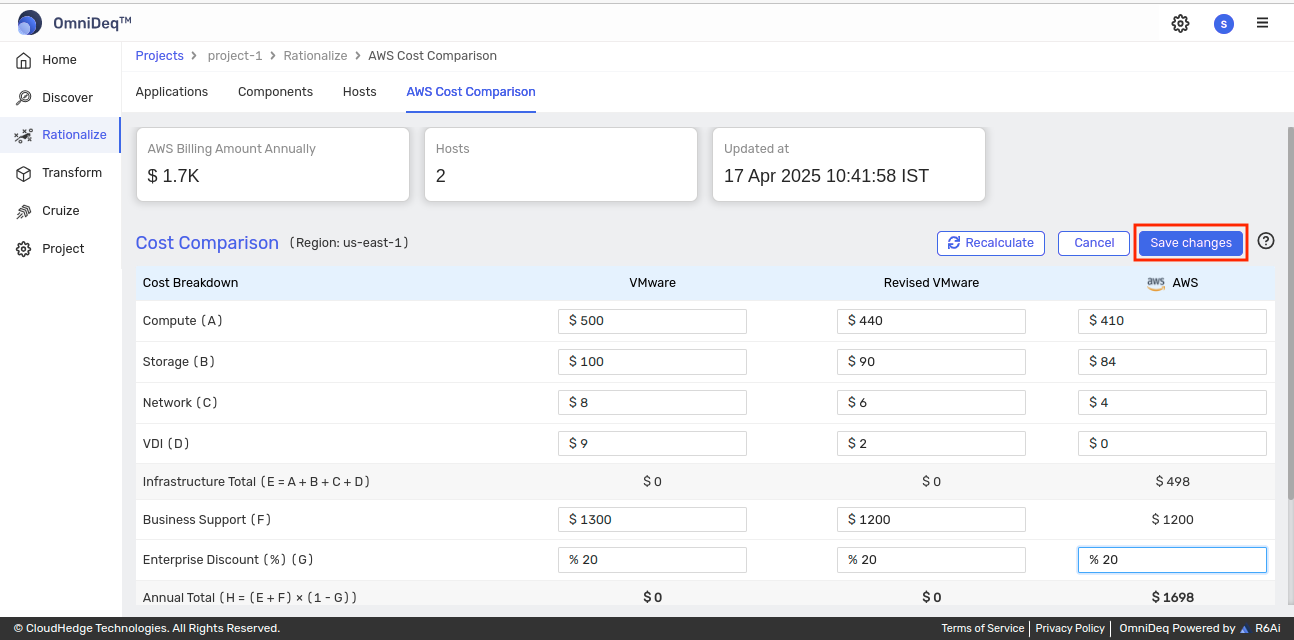Screen dimensions: 1294x640
Task: Click the OmniDeq logo icon
Action: 30,22
